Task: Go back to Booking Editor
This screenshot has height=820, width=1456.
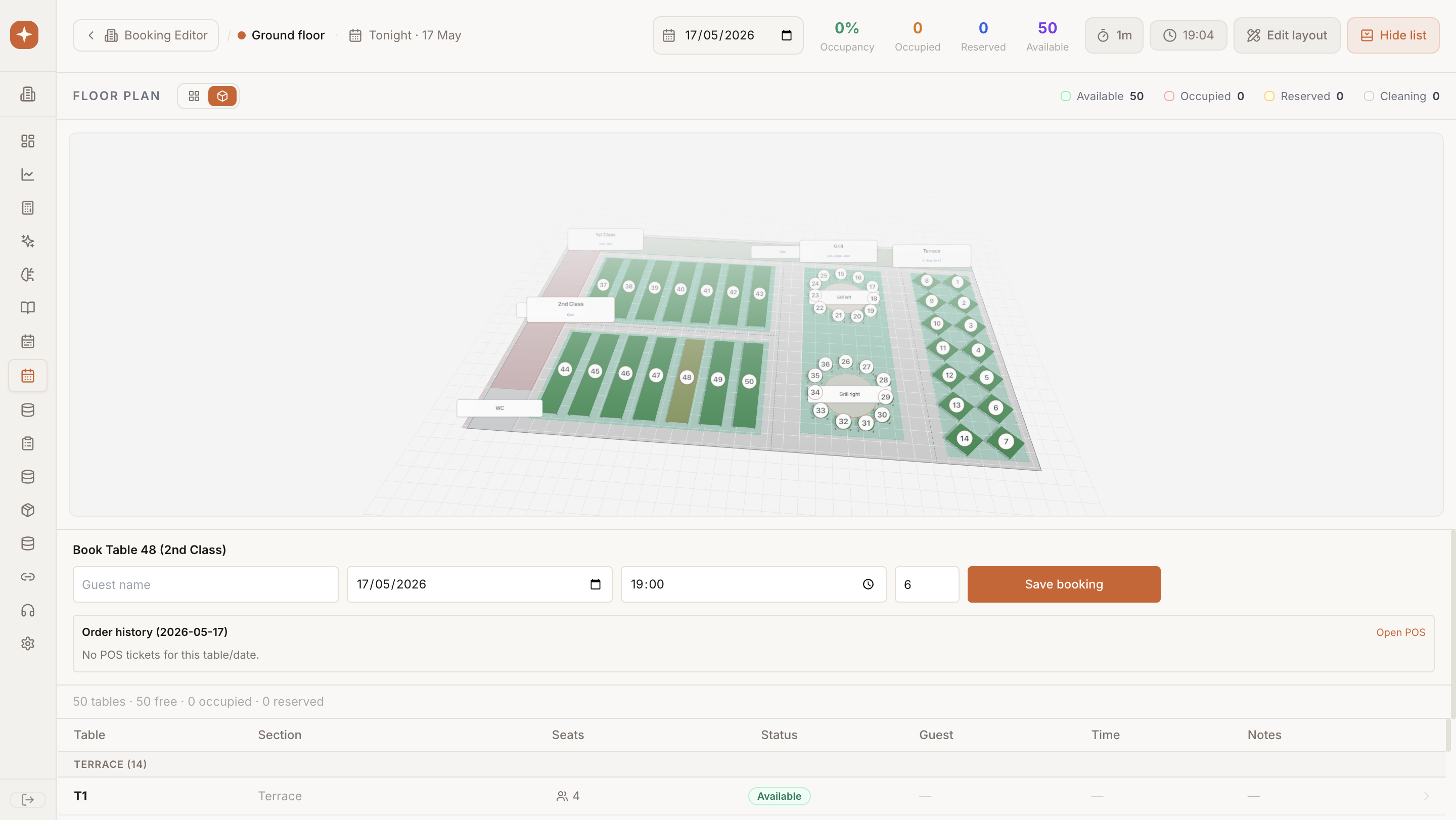Action: point(146,35)
